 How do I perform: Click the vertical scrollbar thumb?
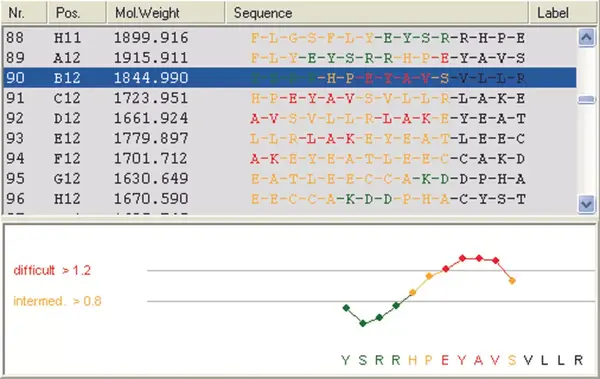[x=586, y=100]
